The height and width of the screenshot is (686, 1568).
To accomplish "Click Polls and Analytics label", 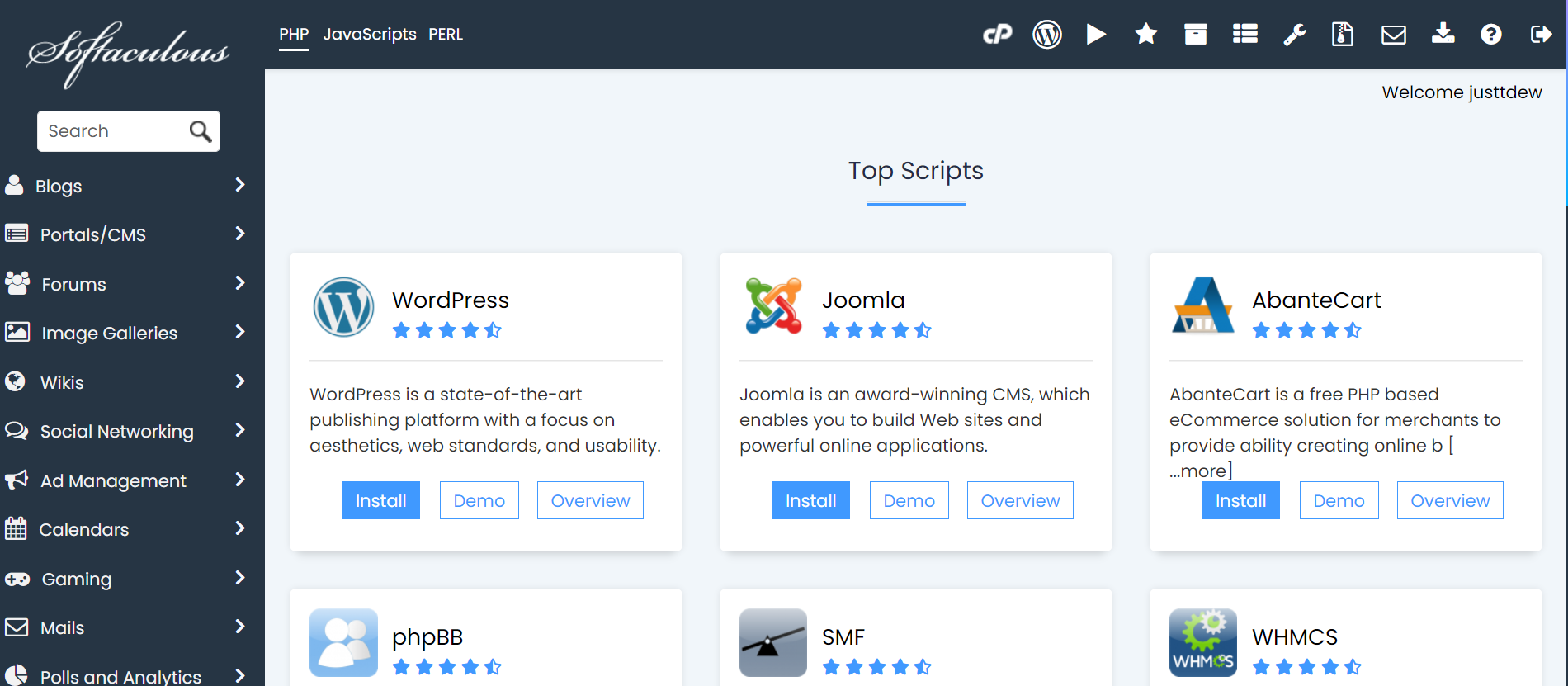I will point(120,676).
